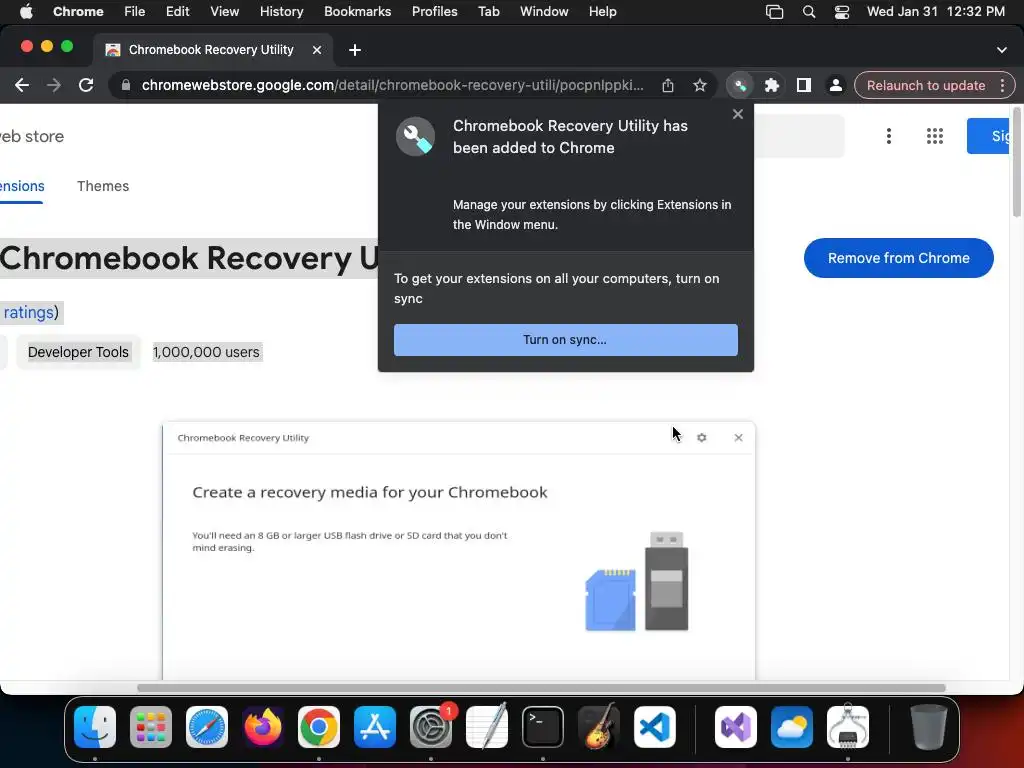Open the File menu

(x=135, y=12)
